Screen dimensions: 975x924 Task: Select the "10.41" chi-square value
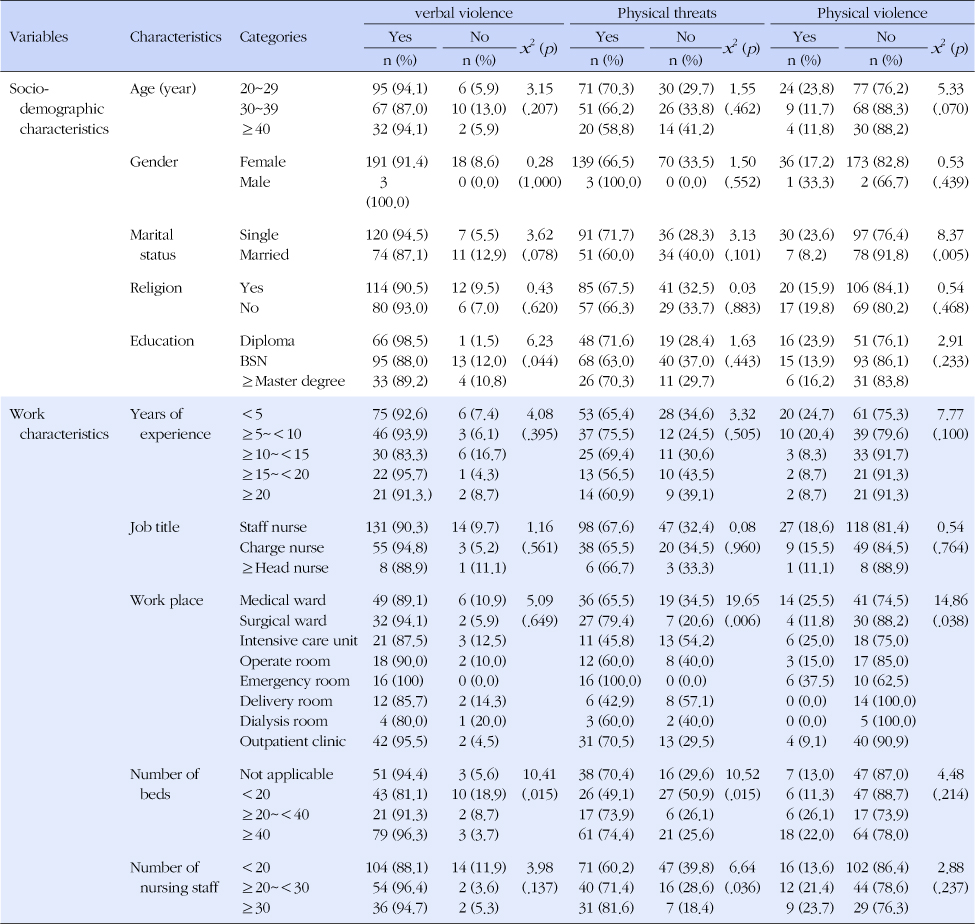540,775
